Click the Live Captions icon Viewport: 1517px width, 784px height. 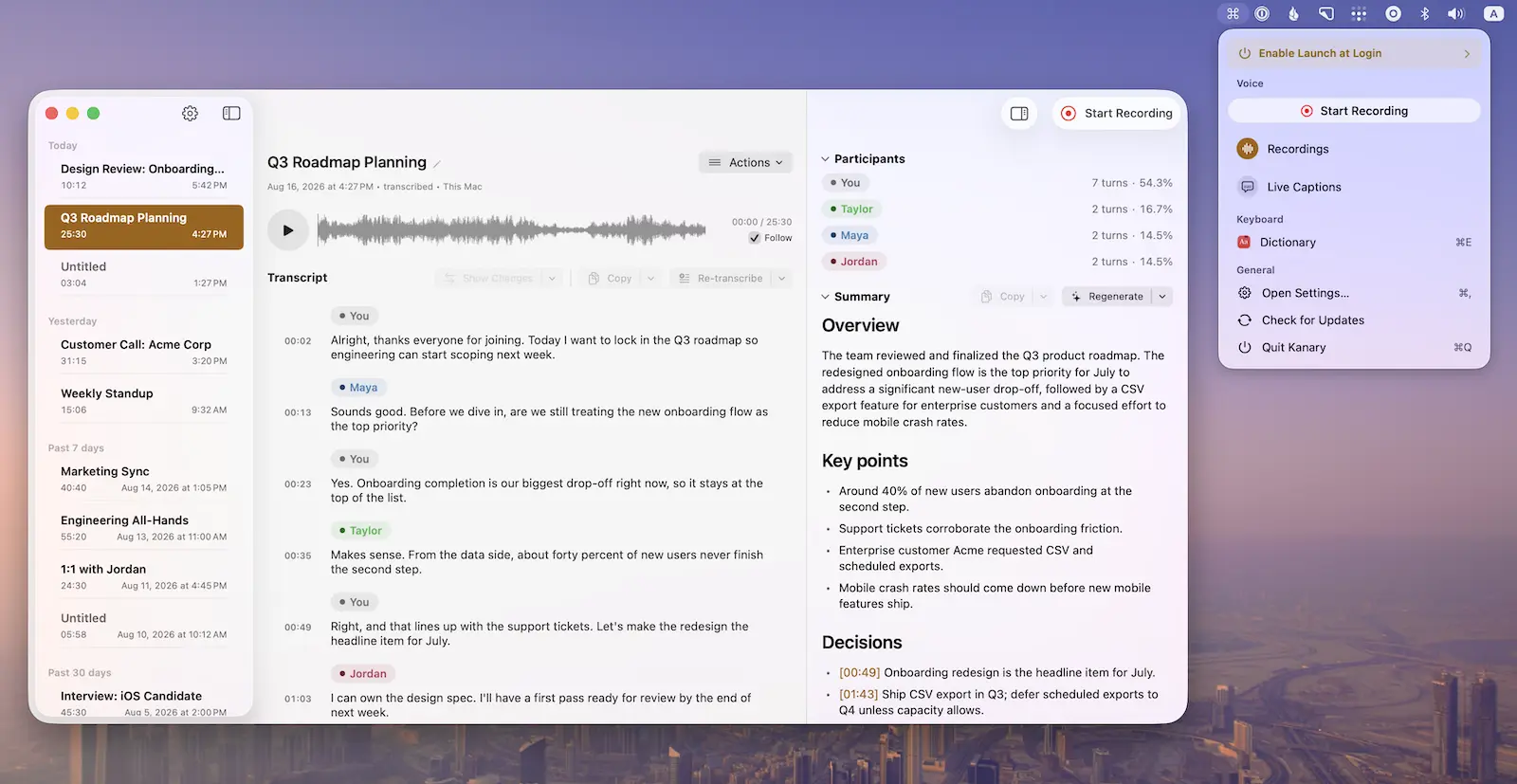(x=1248, y=187)
